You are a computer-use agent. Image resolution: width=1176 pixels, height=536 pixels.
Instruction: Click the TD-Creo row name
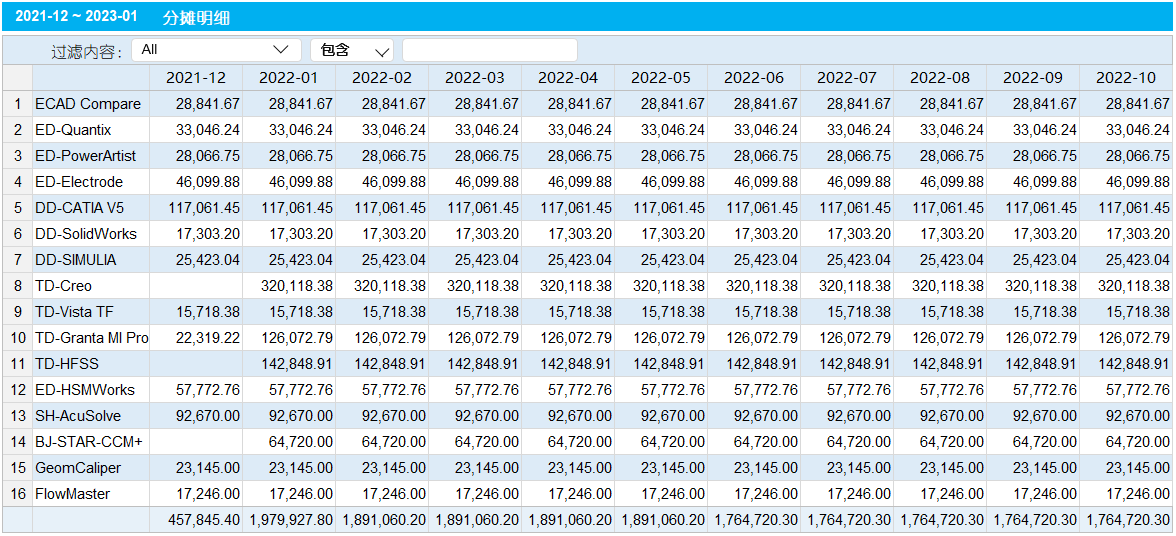[x=64, y=286]
